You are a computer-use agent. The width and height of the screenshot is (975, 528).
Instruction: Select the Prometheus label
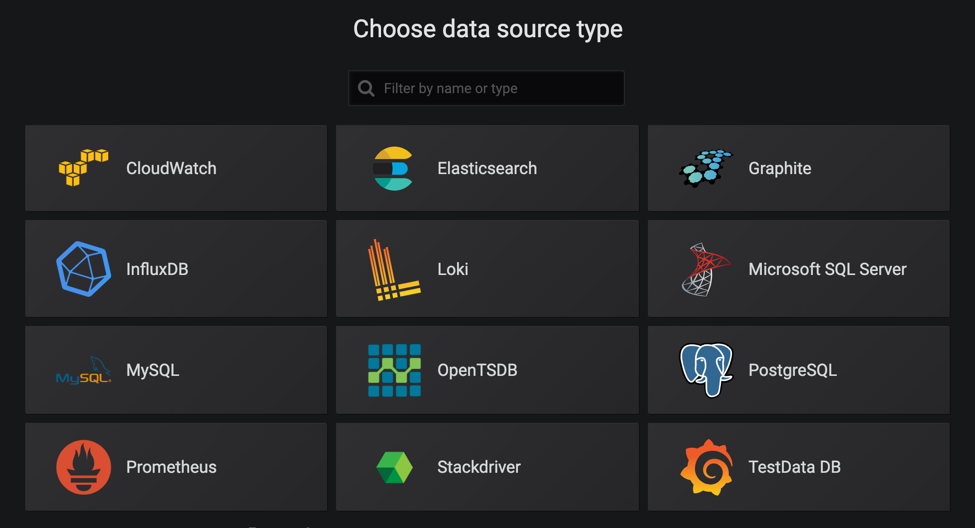point(171,467)
